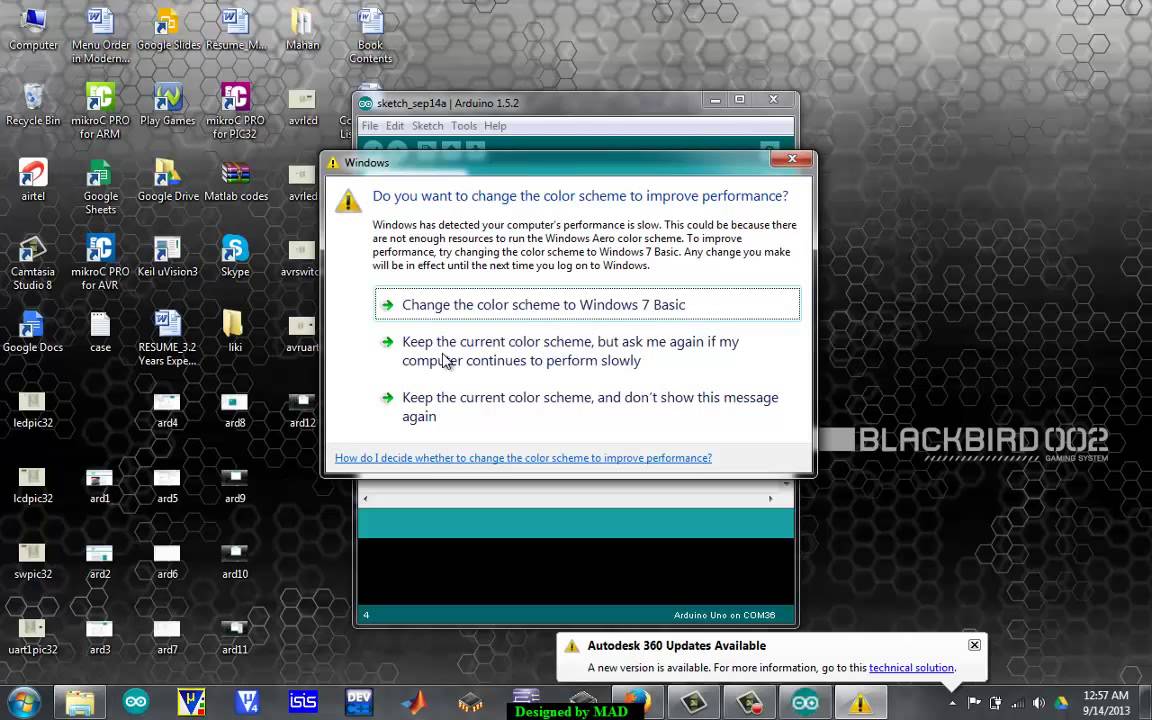The width and height of the screenshot is (1152, 720).
Task: Open the ISIS taskbar shortcut
Action: [303, 702]
